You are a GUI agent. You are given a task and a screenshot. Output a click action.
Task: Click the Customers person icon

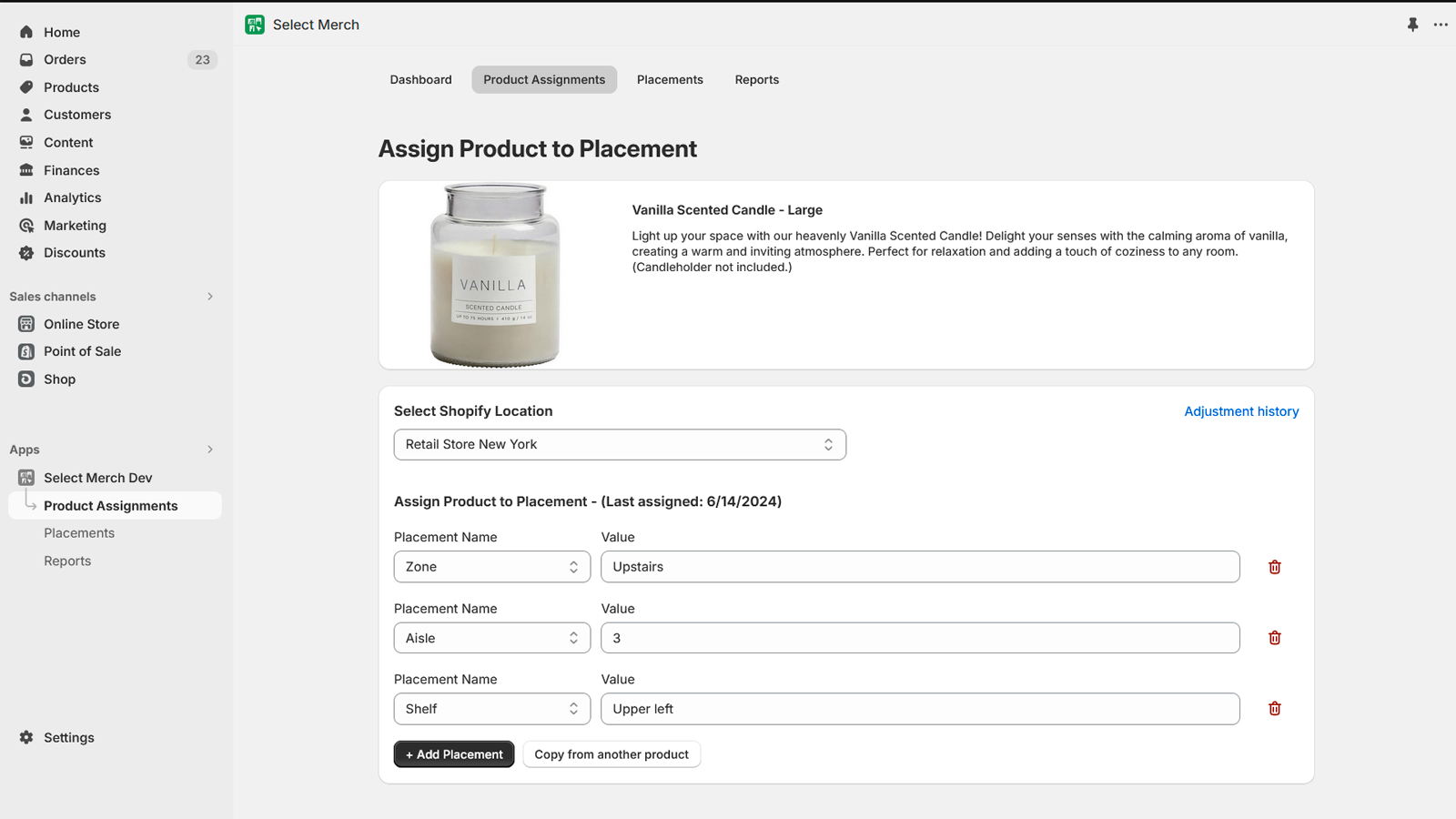[x=26, y=115]
